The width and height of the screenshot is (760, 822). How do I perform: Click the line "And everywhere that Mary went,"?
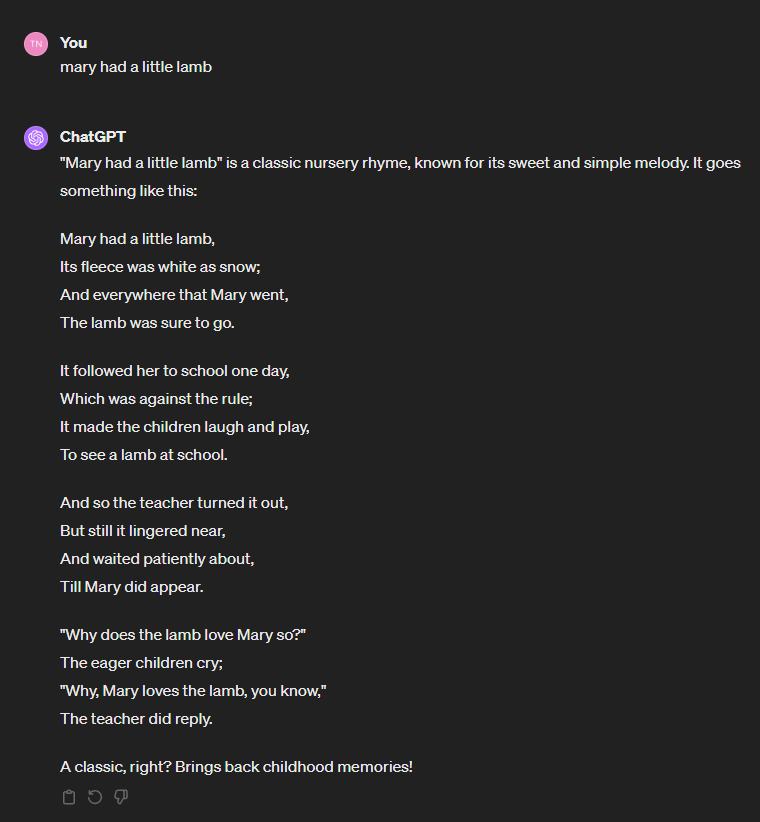pyautogui.click(x=174, y=295)
